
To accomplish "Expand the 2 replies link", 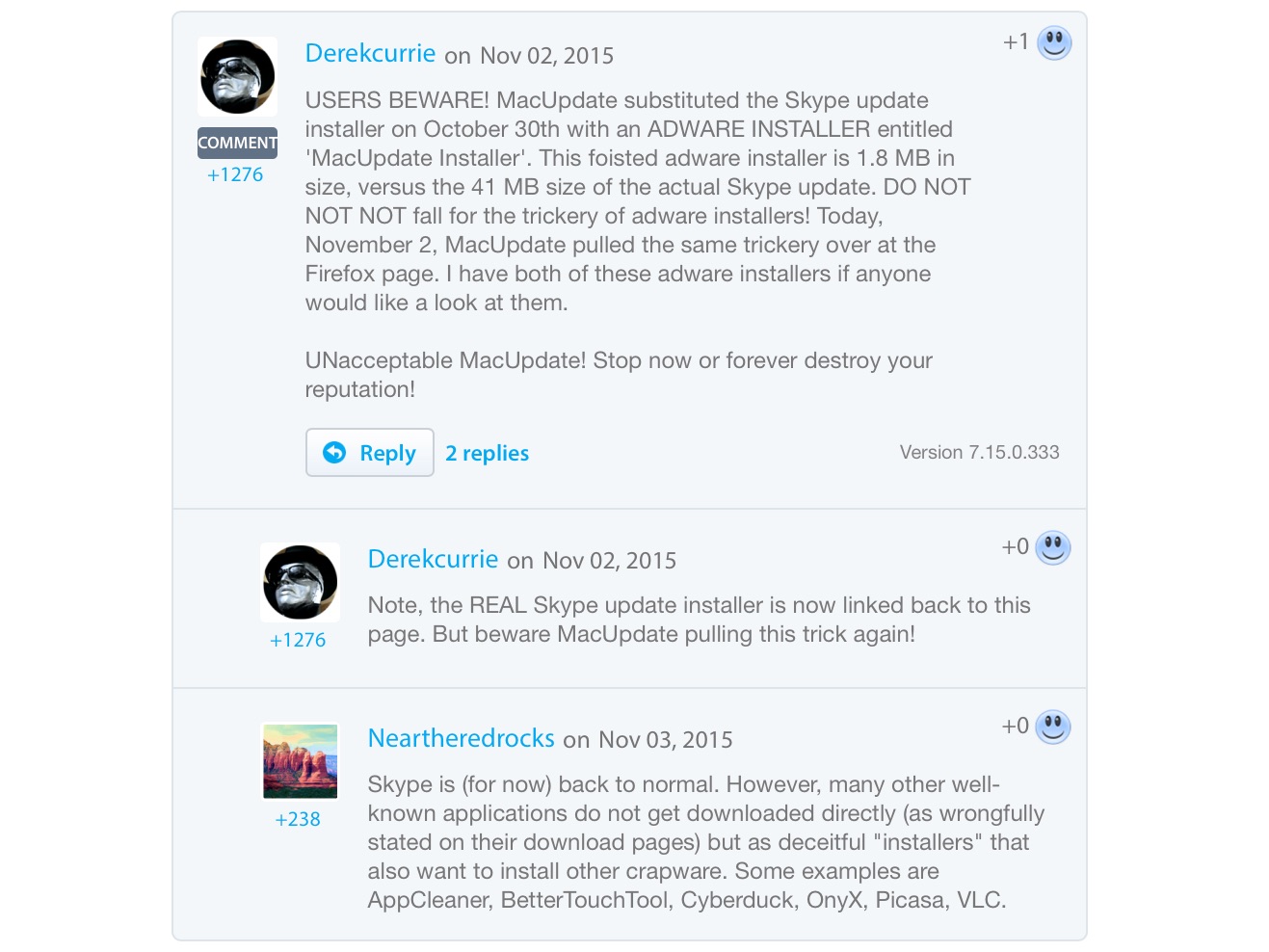I will click(x=487, y=453).
